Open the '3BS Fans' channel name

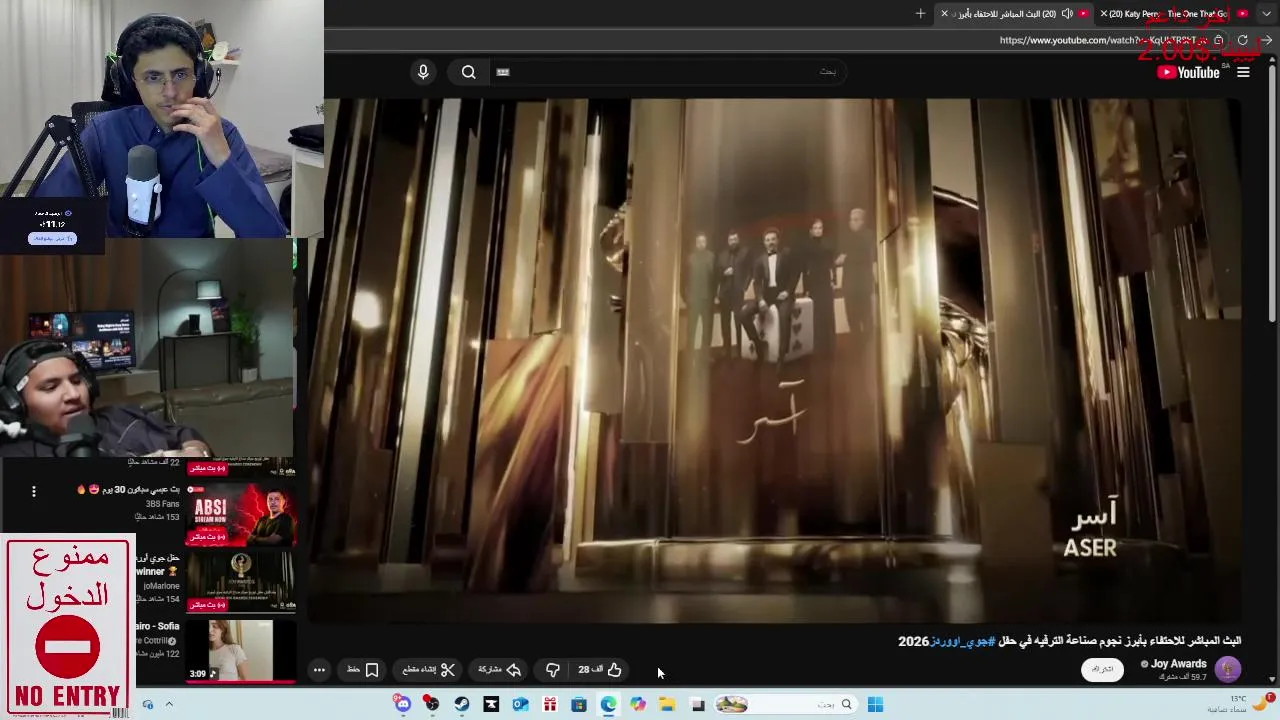[162, 504]
